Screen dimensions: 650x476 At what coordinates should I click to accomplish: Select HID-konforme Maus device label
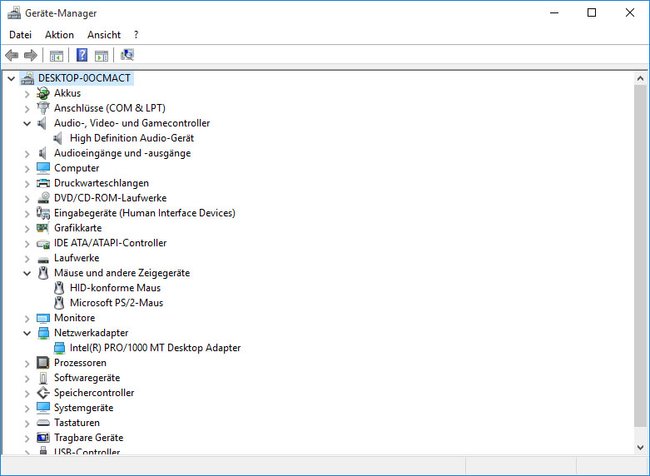pyautogui.click(x=115, y=288)
